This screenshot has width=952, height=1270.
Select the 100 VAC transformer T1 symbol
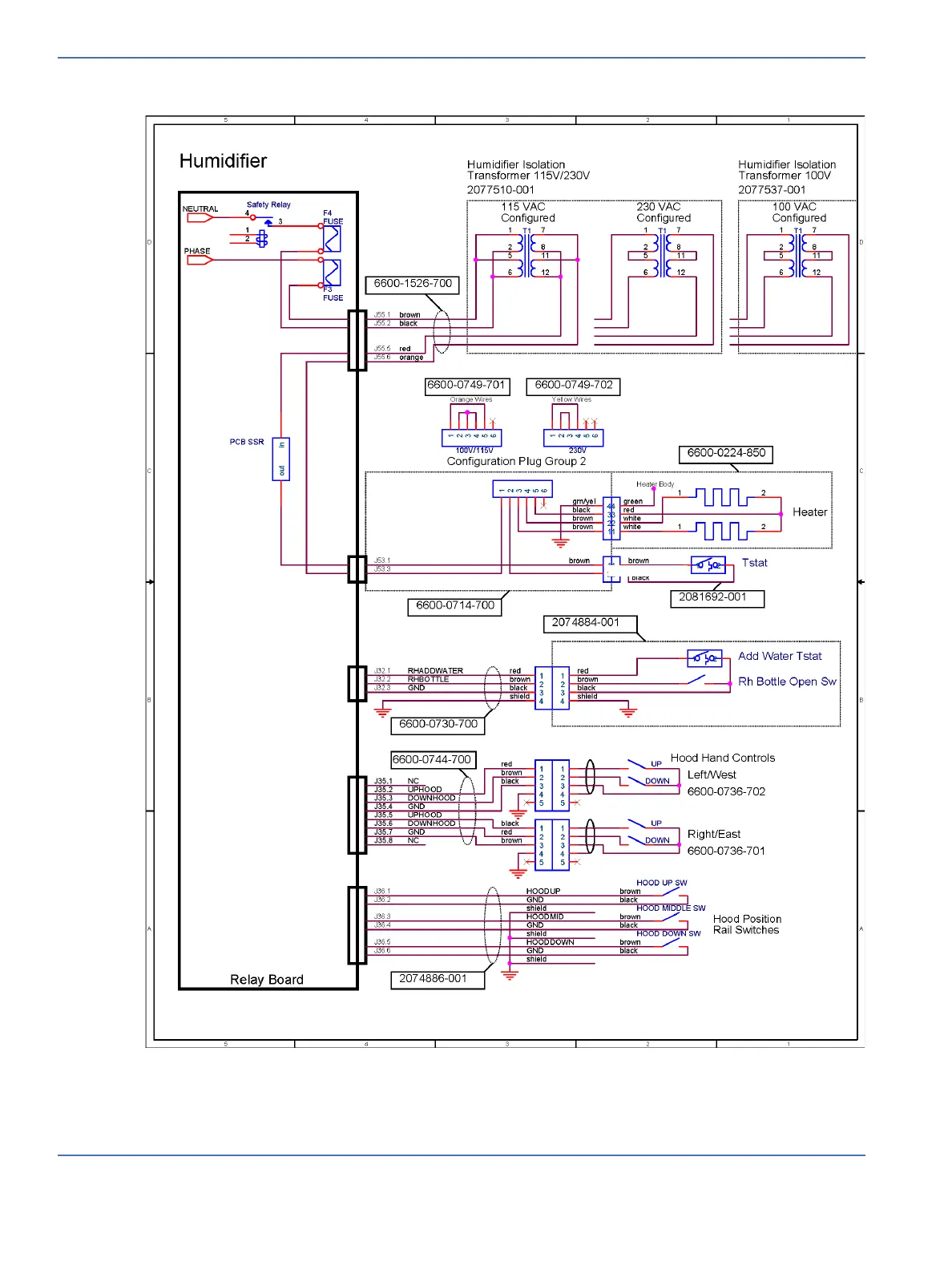click(x=798, y=256)
